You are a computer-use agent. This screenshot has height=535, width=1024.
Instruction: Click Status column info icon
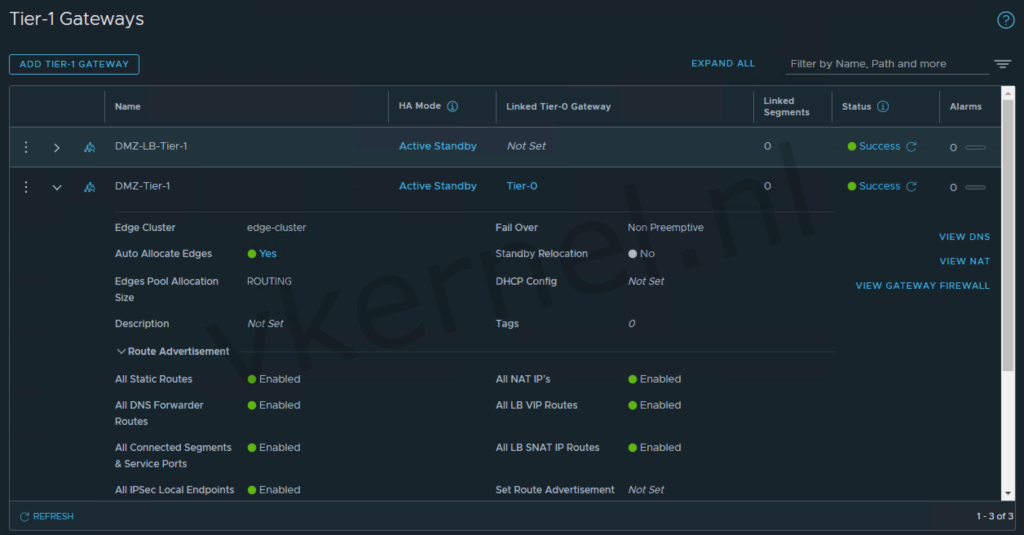pyautogui.click(x=883, y=107)
